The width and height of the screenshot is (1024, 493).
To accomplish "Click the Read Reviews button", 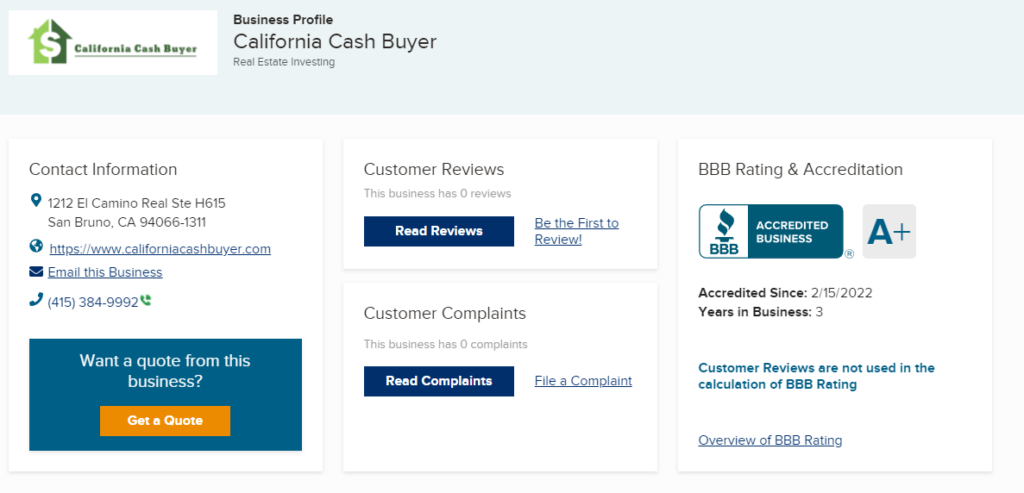I will [439, 231].
